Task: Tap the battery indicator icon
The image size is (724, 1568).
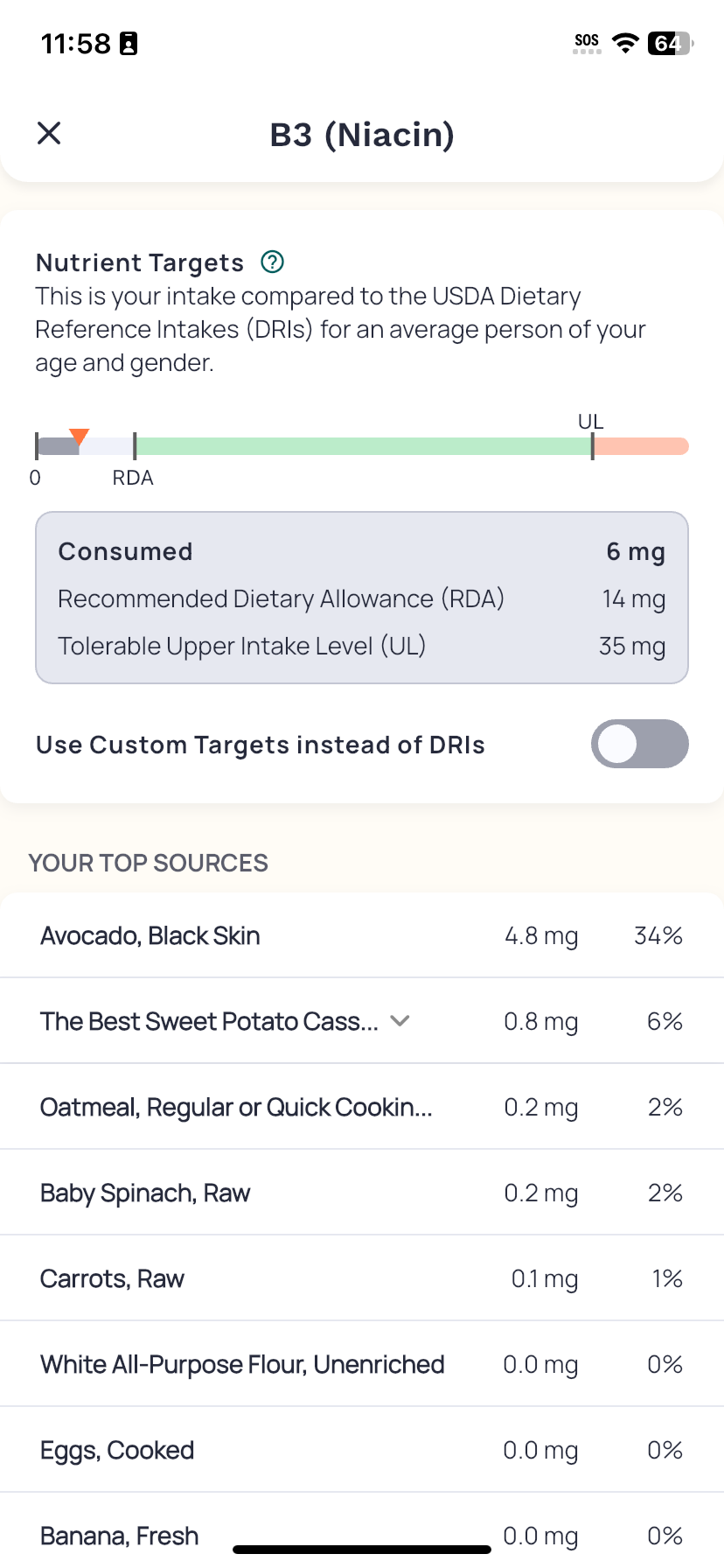Action: 670,43
